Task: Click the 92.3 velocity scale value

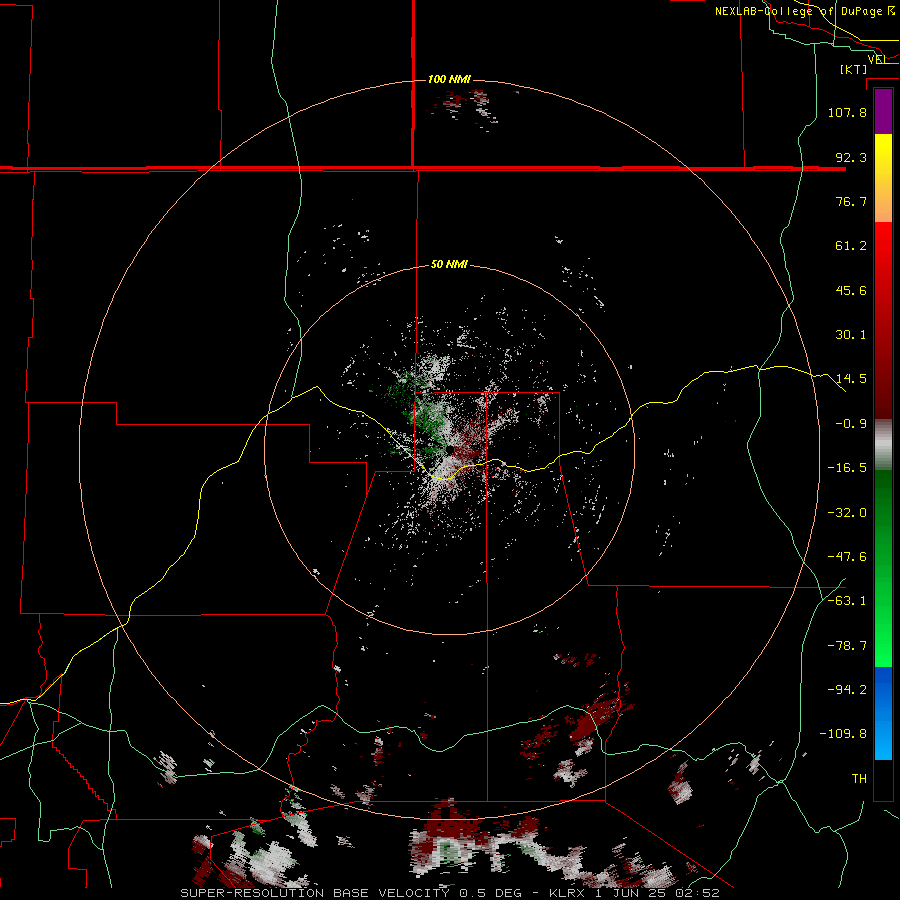Action: 851,157
